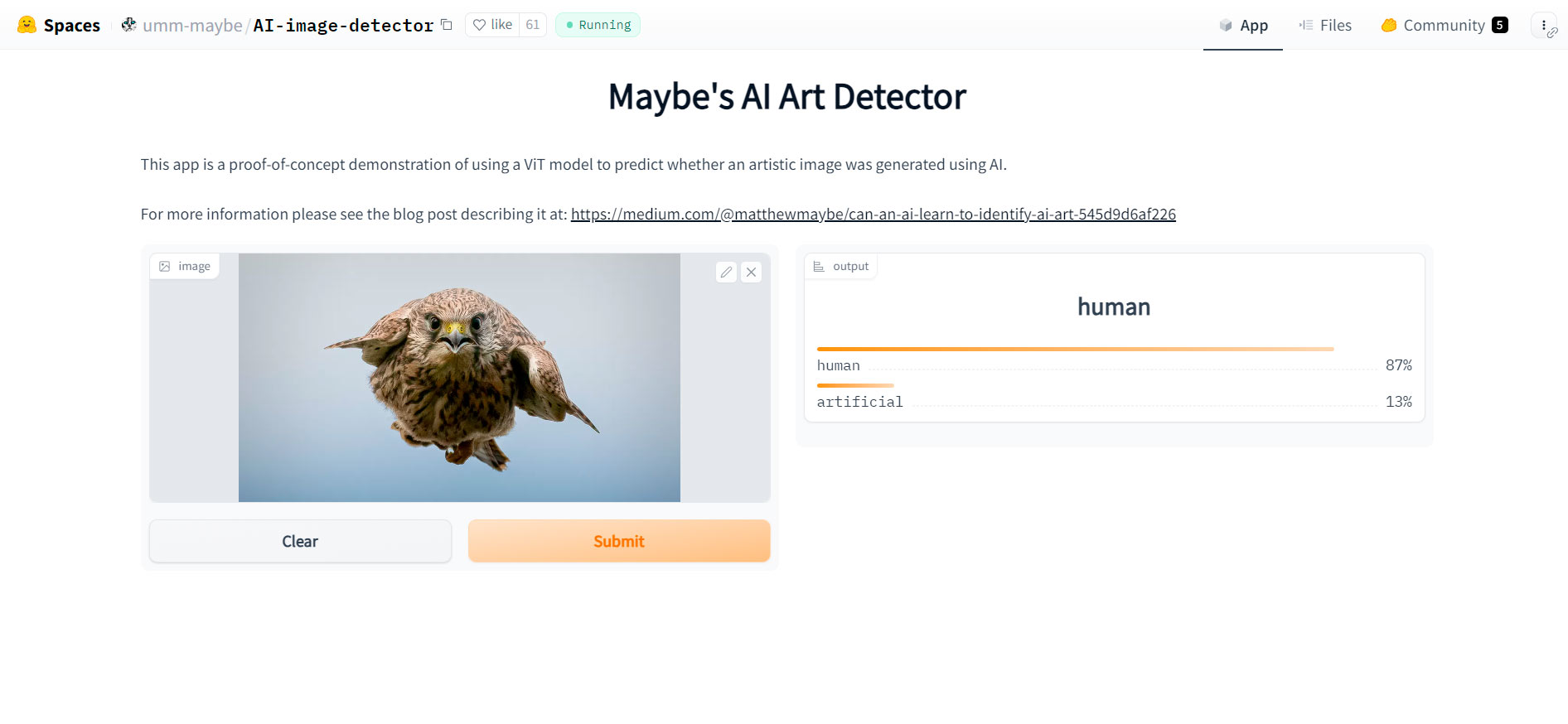Open the Medium blog post link

click(x=874, y=215)
